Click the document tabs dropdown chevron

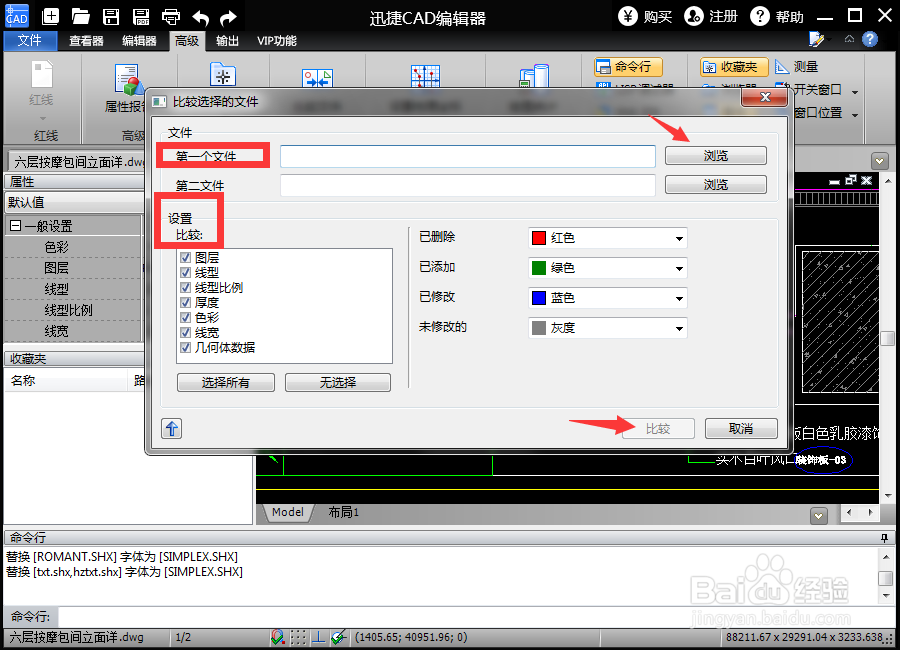[x=879, y=160]
